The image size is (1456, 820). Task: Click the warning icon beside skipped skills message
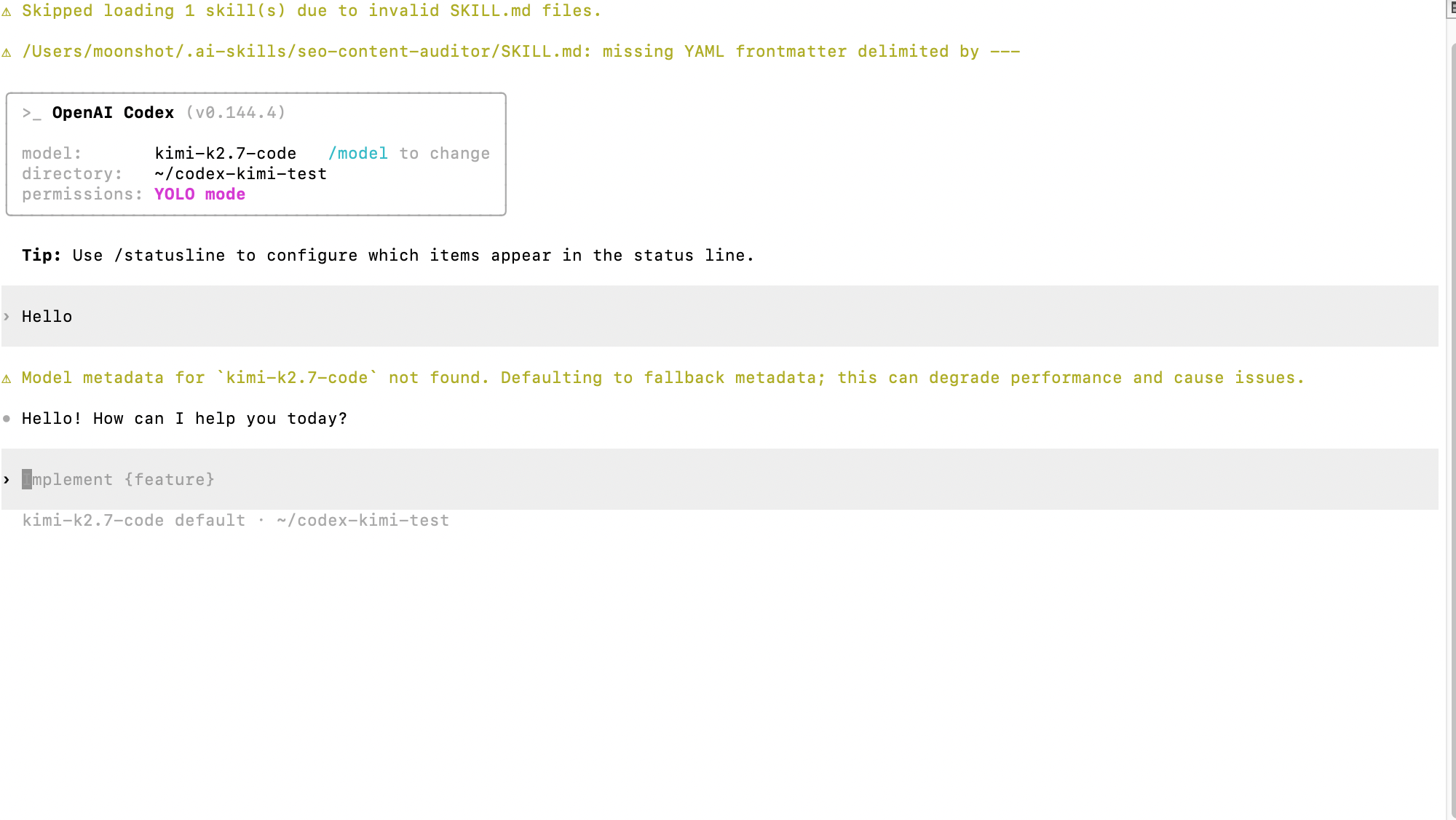[7, 12]
